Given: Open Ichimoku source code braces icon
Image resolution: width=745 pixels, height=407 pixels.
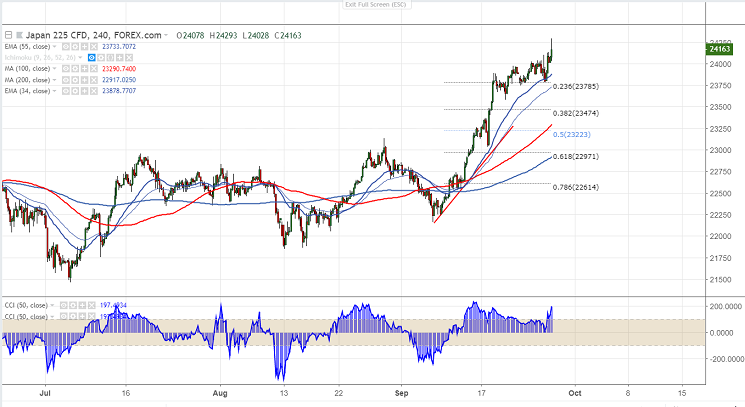Looking at the screenshot, I should pyautogui.click(x=110, y=57).
